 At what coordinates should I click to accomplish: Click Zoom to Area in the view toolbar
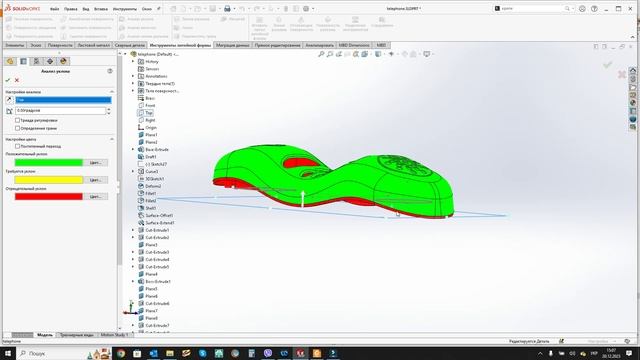pyautogui.click(x=330, y=54)
